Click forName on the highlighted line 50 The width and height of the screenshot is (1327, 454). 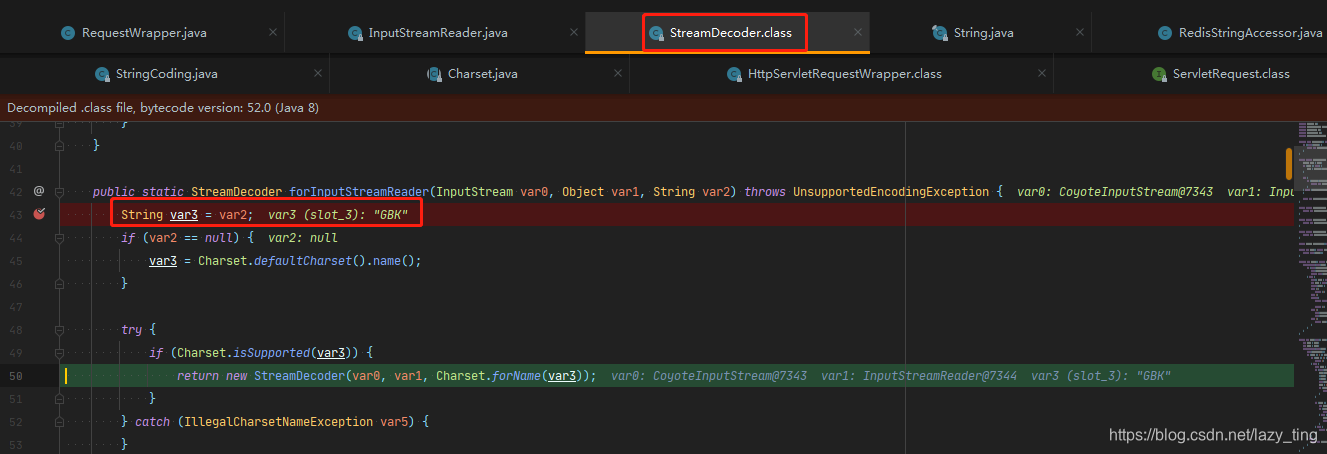(516, 376)
